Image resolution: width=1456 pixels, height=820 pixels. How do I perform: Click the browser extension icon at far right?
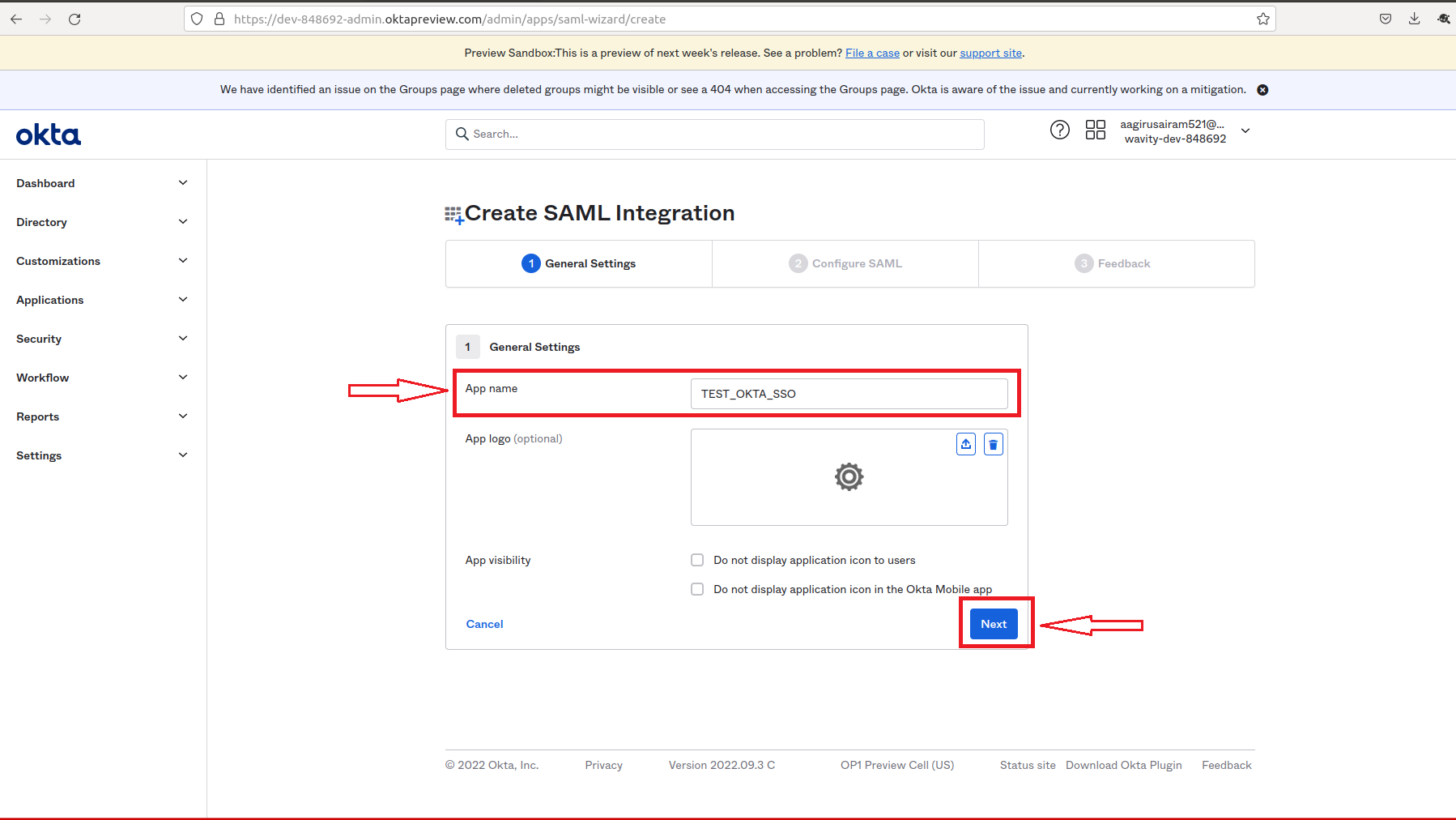pos(1444,19)
